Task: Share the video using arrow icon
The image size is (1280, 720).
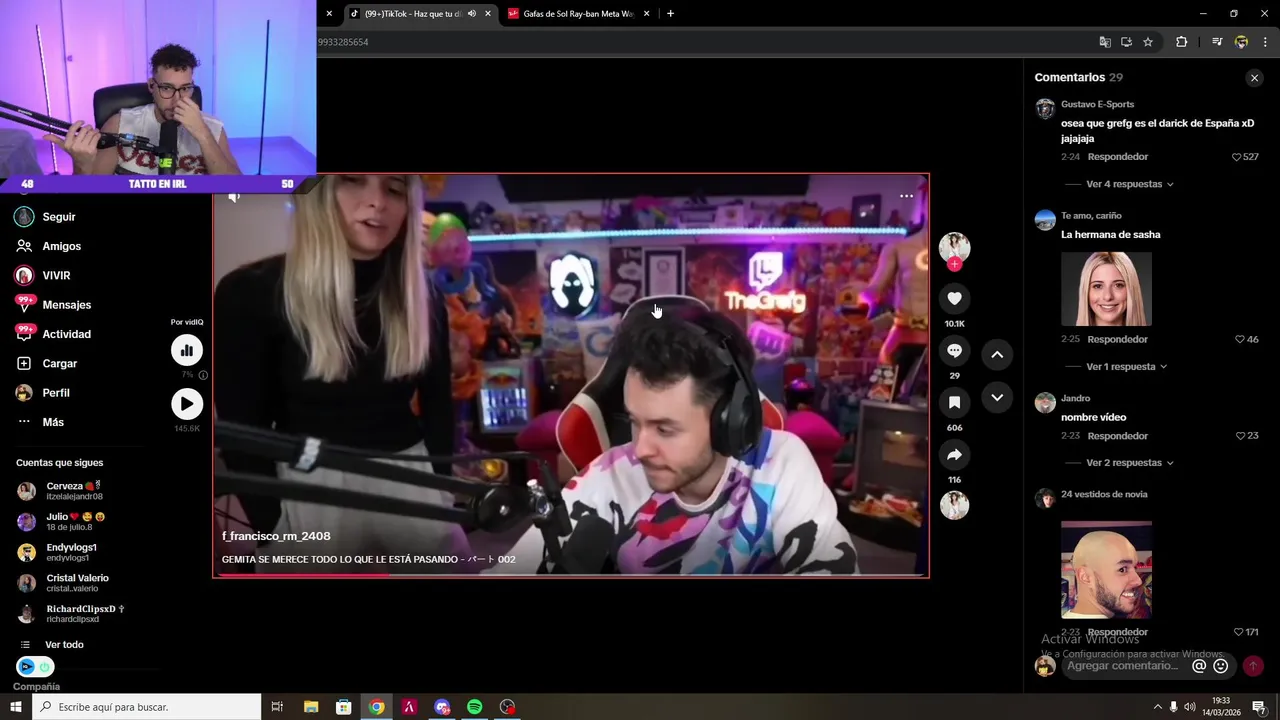Action: pyautogui.click(x=954, y=455)
